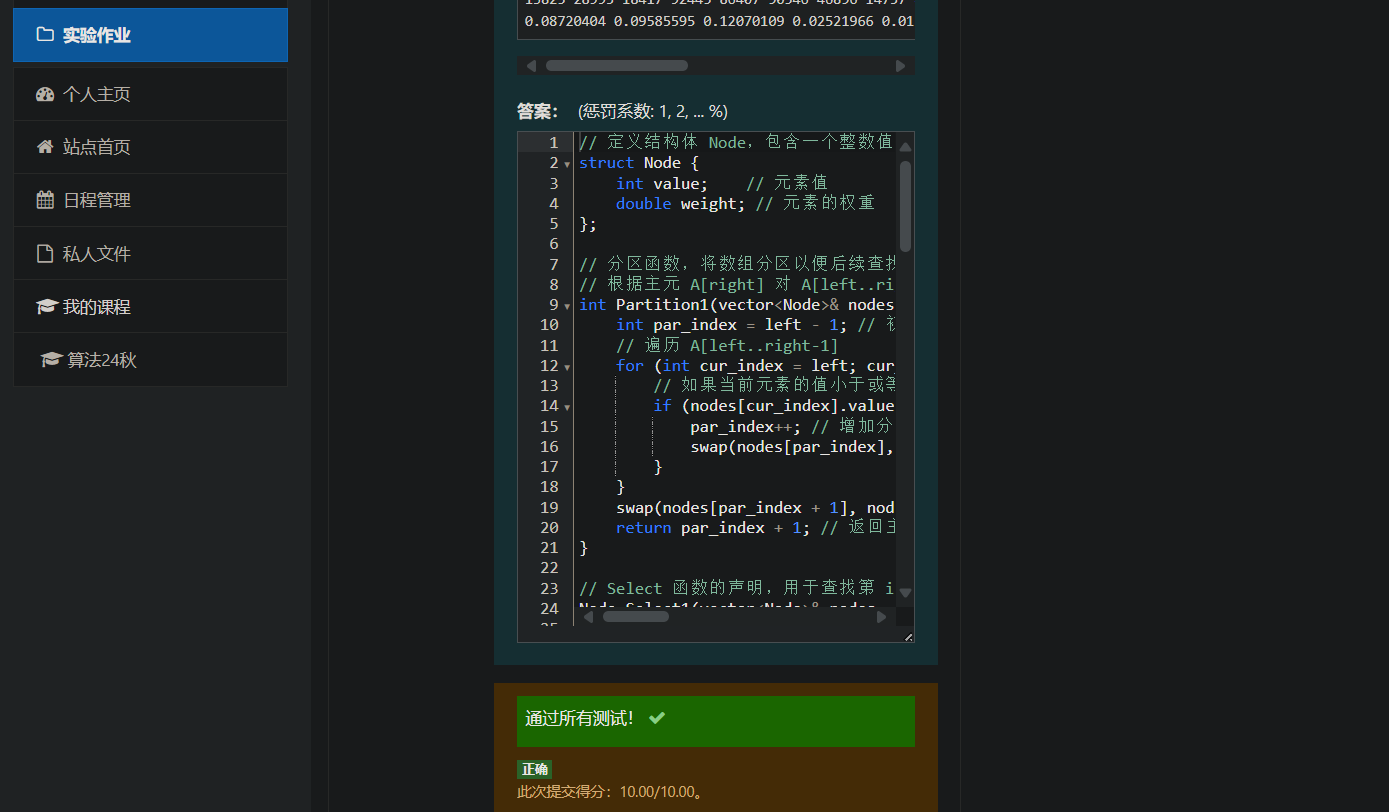Click line number 1 in the gutter
Image resolution: width=1389 pixels, height=812 pixels.
(x=553, y=143)
